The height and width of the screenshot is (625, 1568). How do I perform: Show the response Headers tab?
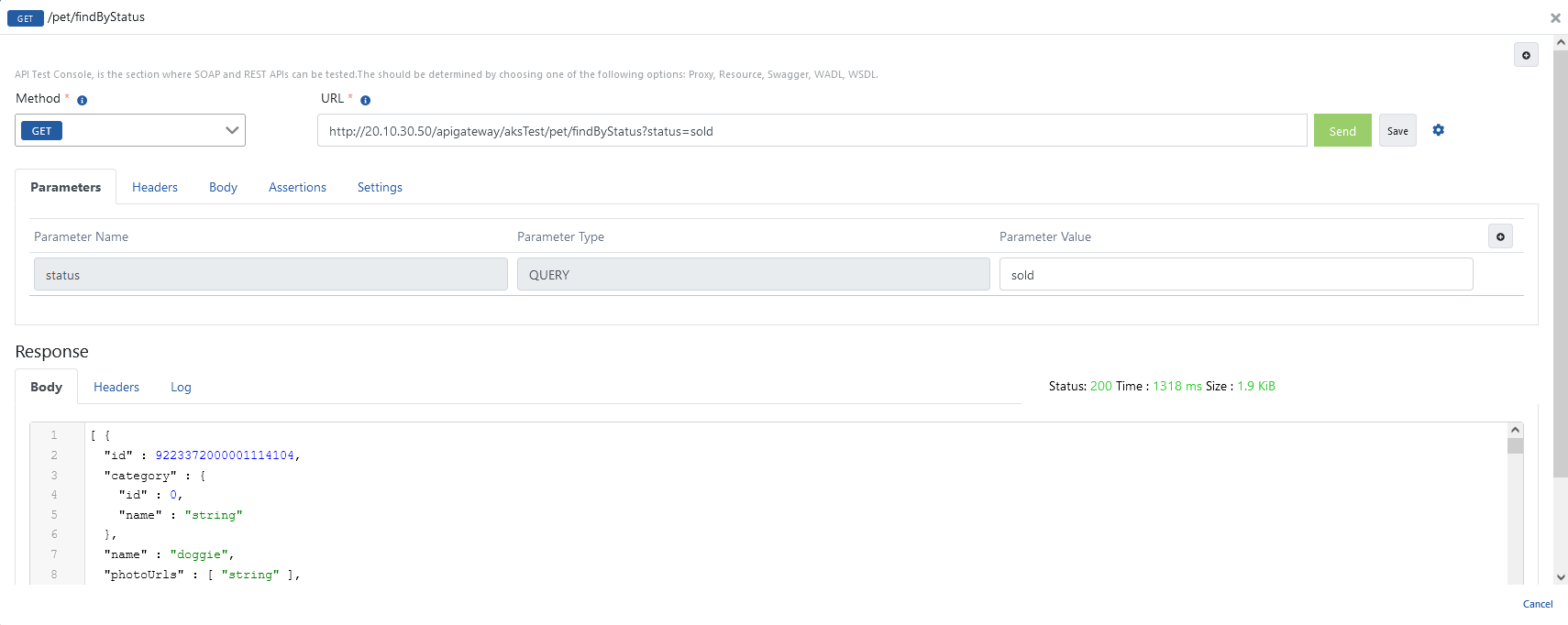pyautogui.click(x=116, y=387)
